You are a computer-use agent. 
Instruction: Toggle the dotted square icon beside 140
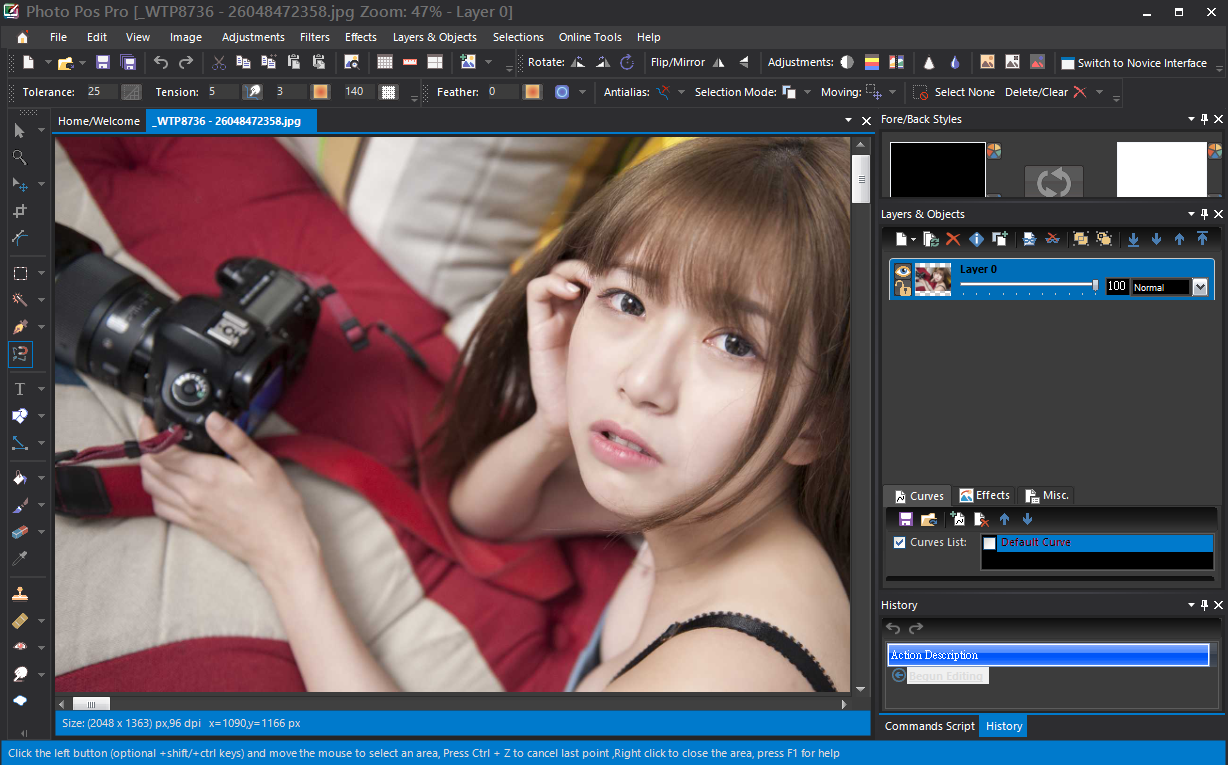[x=388, y=92]
